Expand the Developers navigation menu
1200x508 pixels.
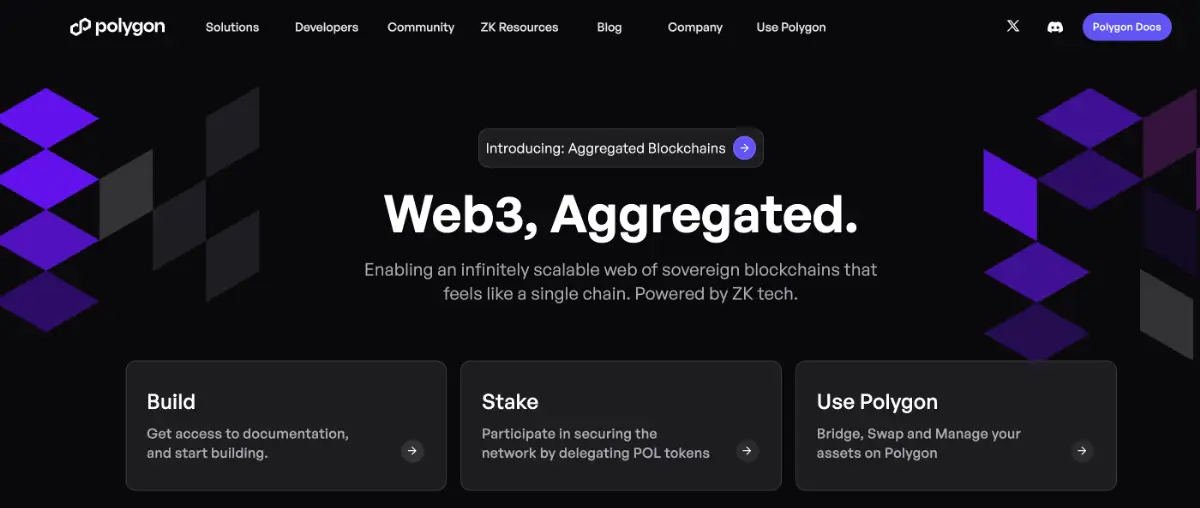tap(326, 27)
